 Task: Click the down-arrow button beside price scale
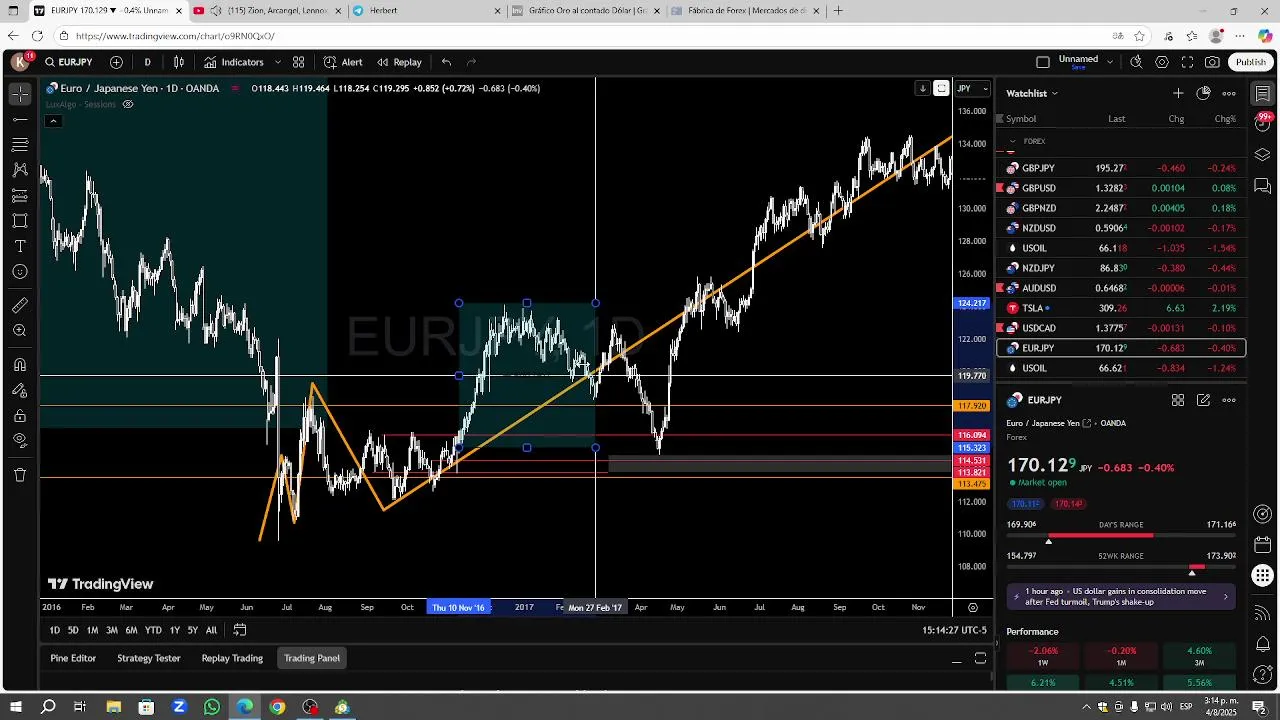coord(922,88)
